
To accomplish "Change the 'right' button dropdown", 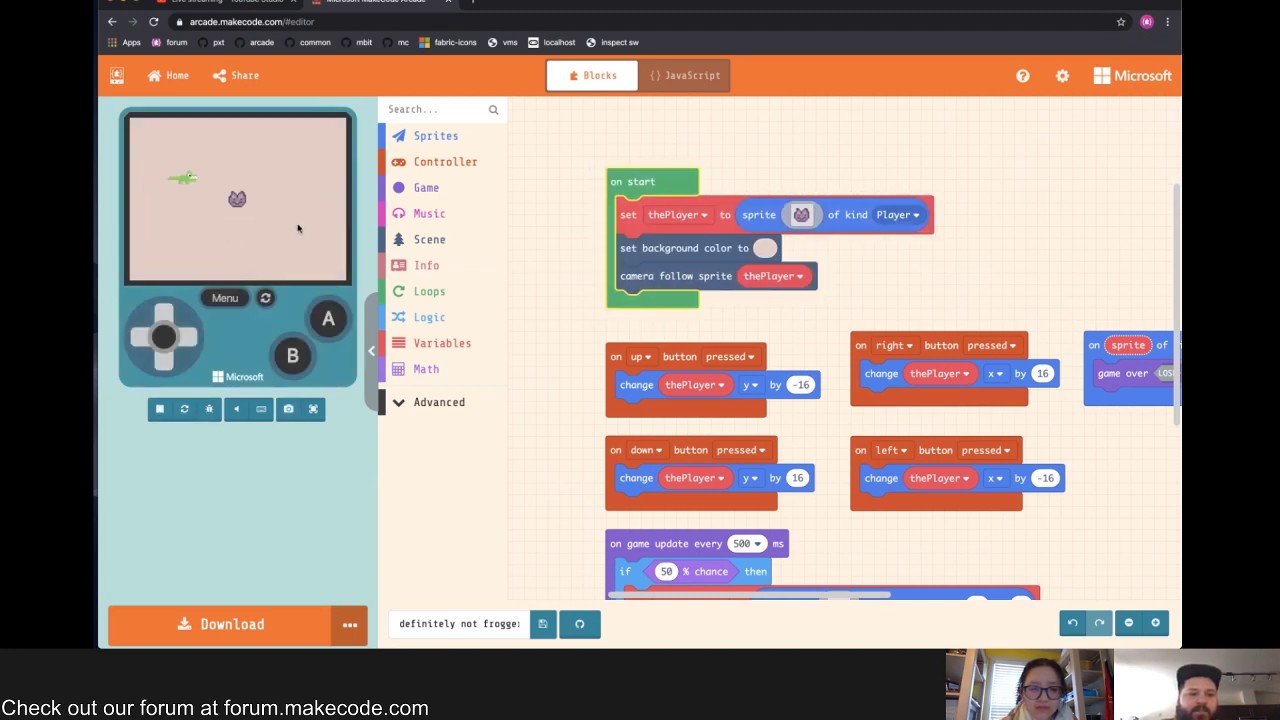I will tap(895, 346).
